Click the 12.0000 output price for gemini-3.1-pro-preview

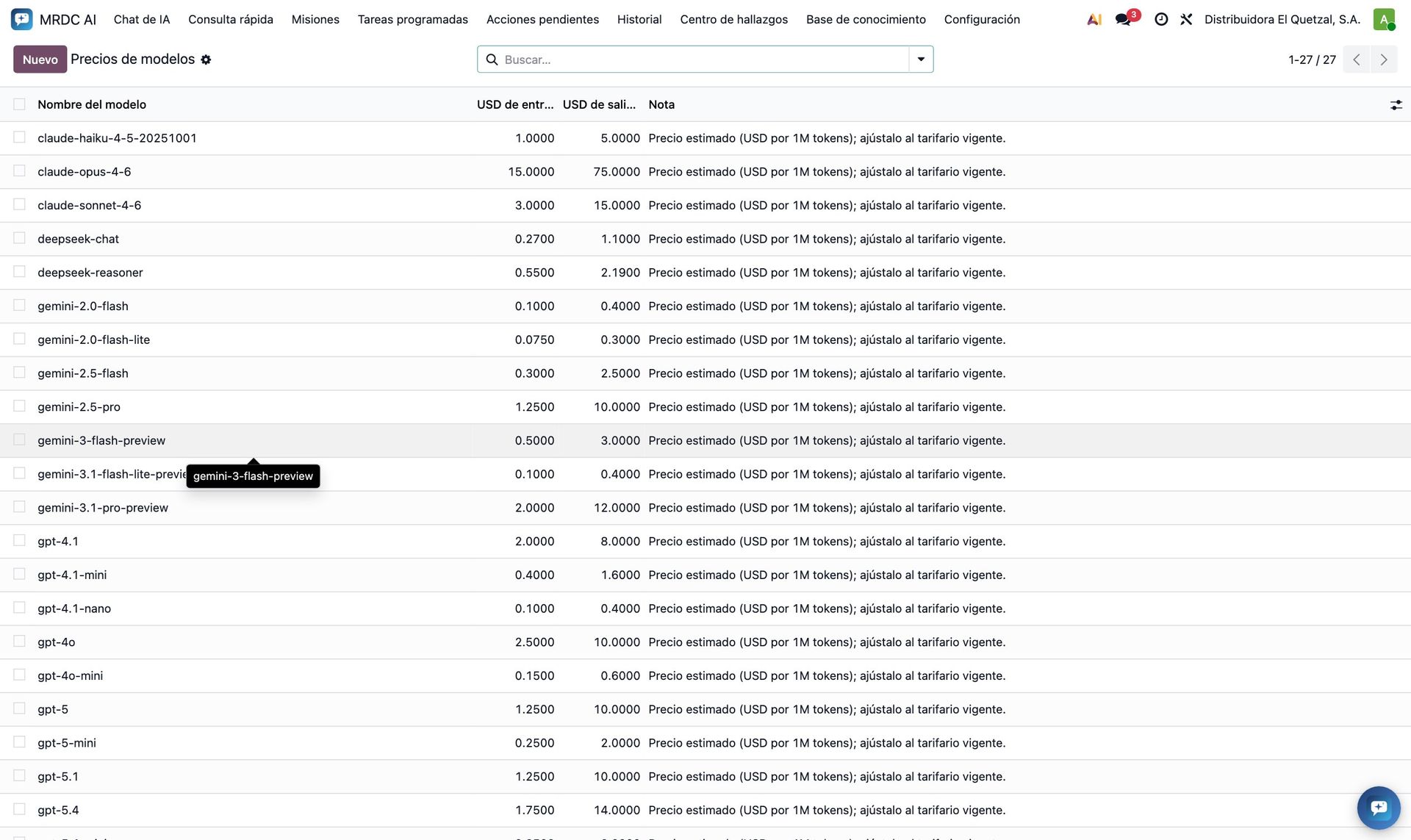[x=617, y=508]
